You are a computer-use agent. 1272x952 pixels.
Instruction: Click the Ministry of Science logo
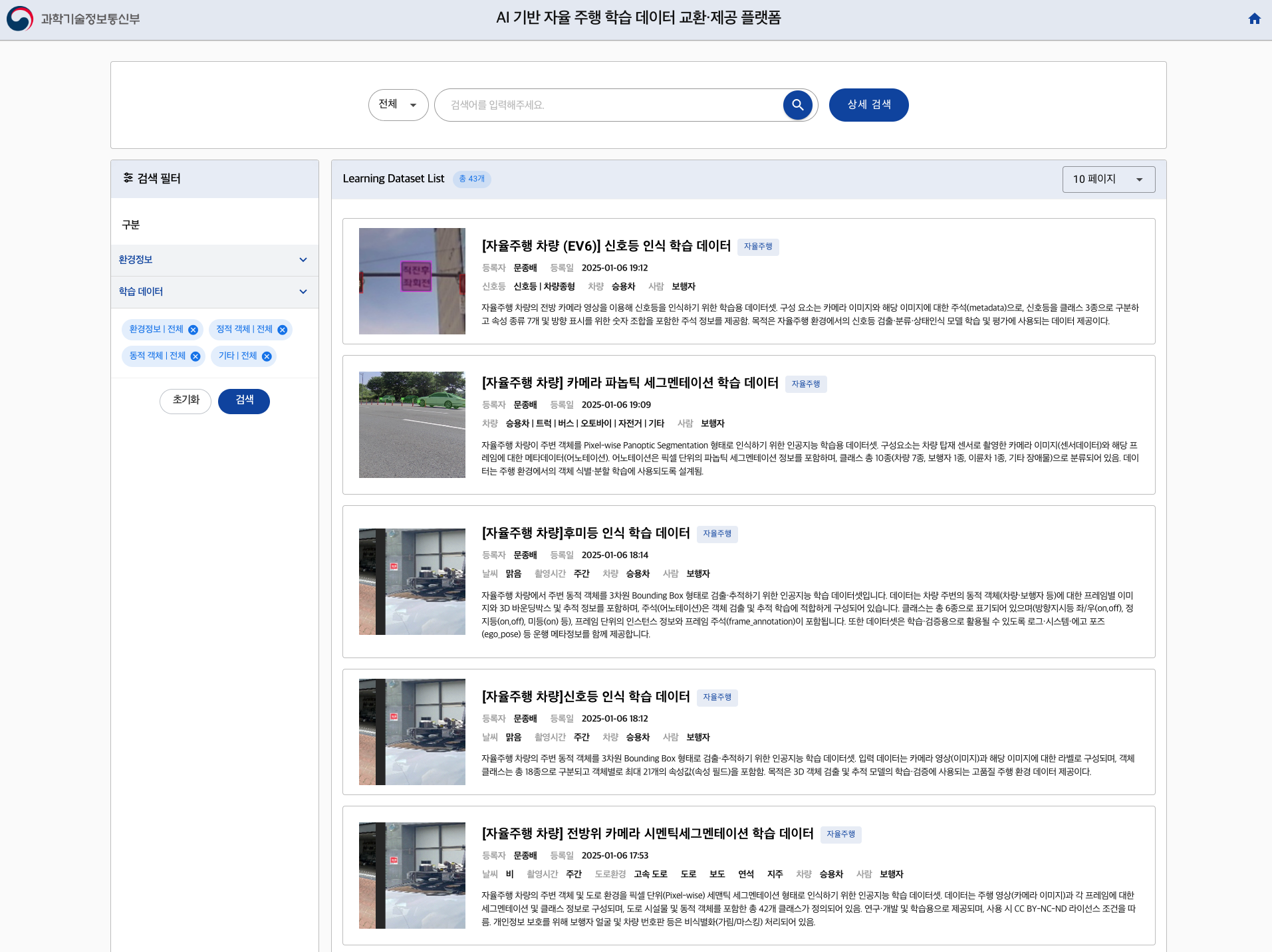[x=73, y=19]
